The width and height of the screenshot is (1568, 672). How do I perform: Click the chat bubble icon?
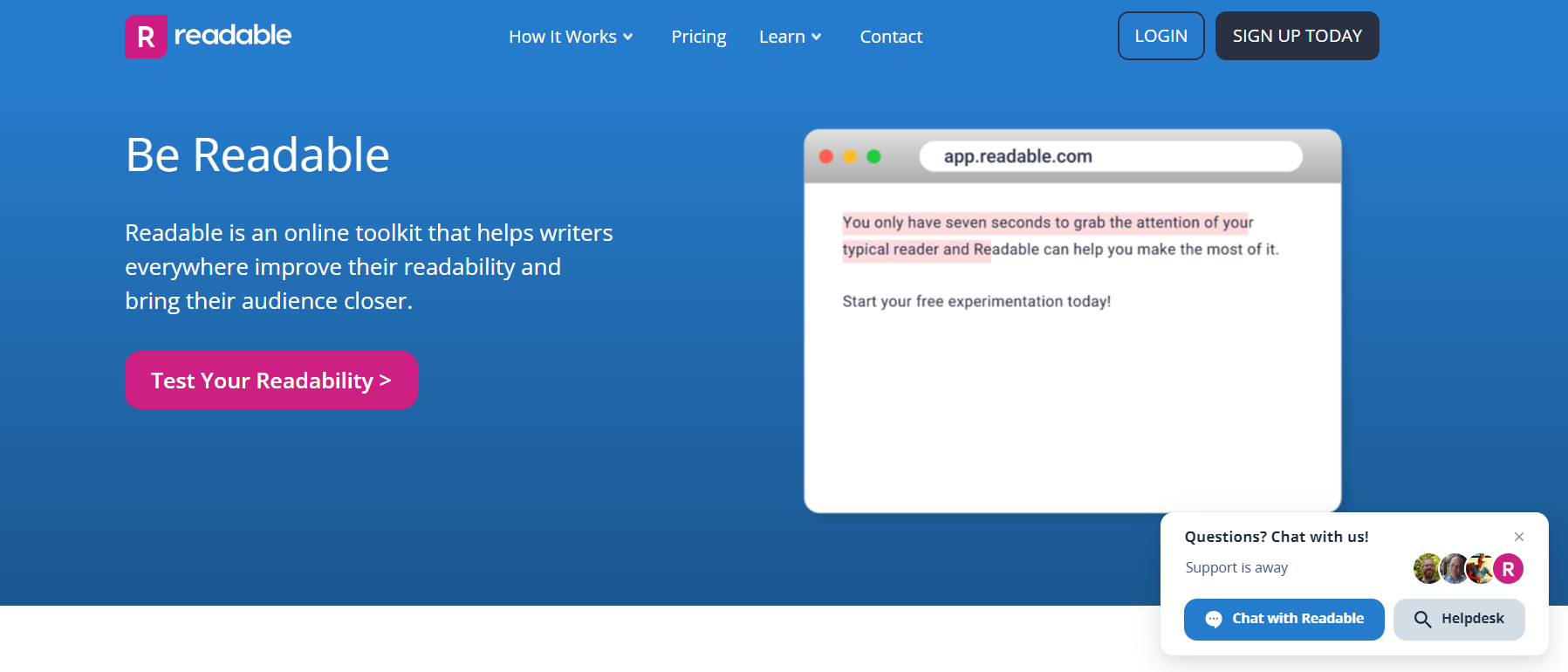pyautogui.click(x=1214, y=619)
